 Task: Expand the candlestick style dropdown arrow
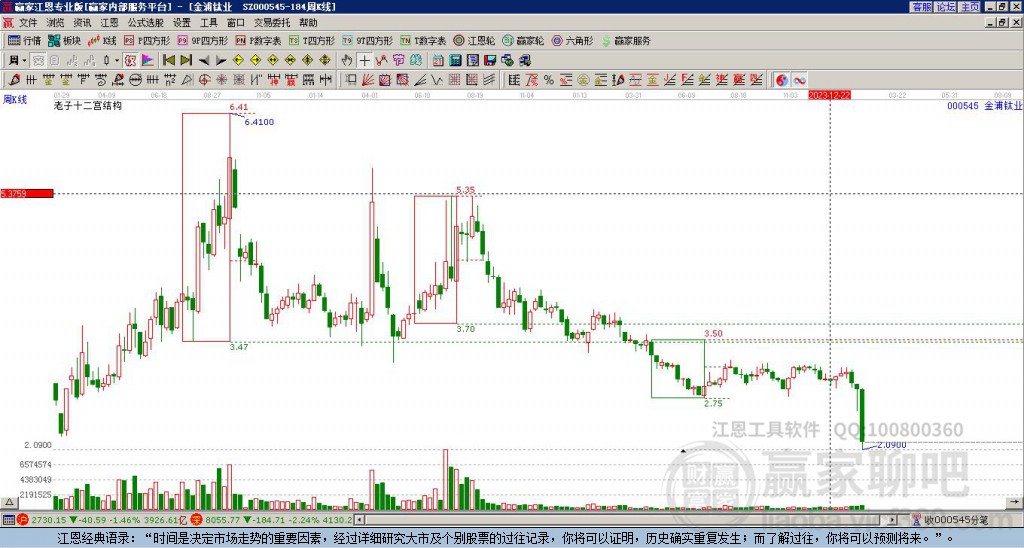pos(117,61)
